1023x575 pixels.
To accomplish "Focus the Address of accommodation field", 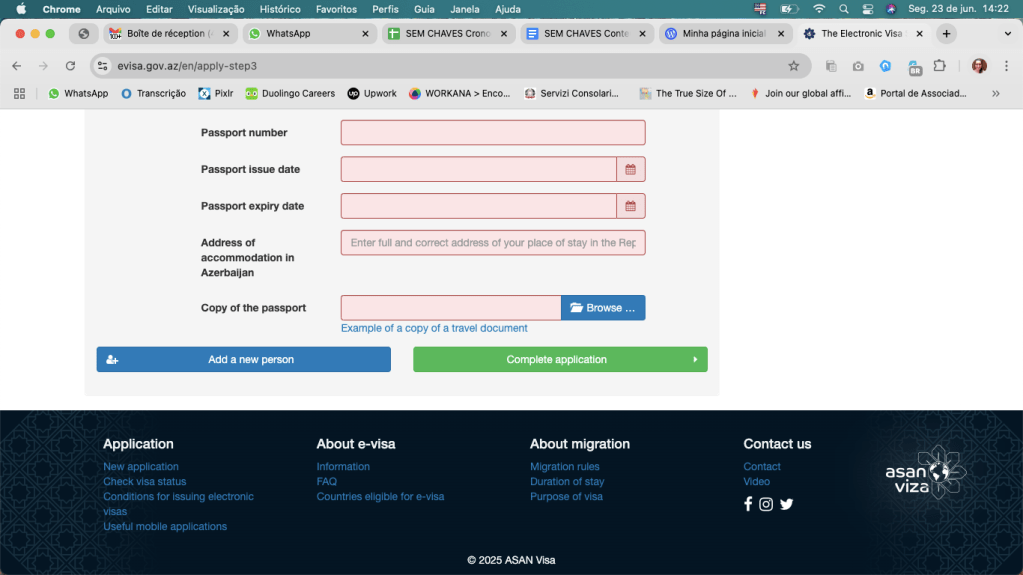I will (492, 243).
